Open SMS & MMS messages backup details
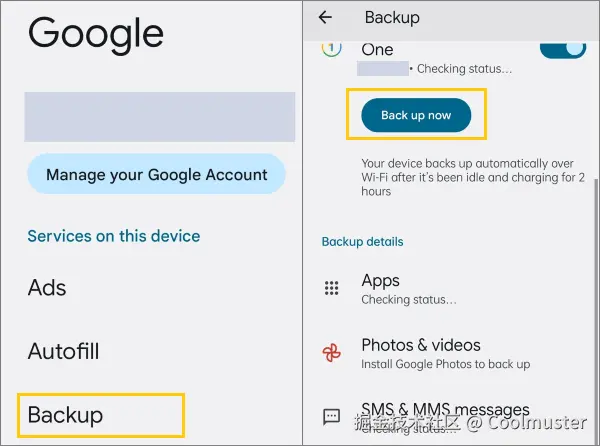 pos(452,418)
